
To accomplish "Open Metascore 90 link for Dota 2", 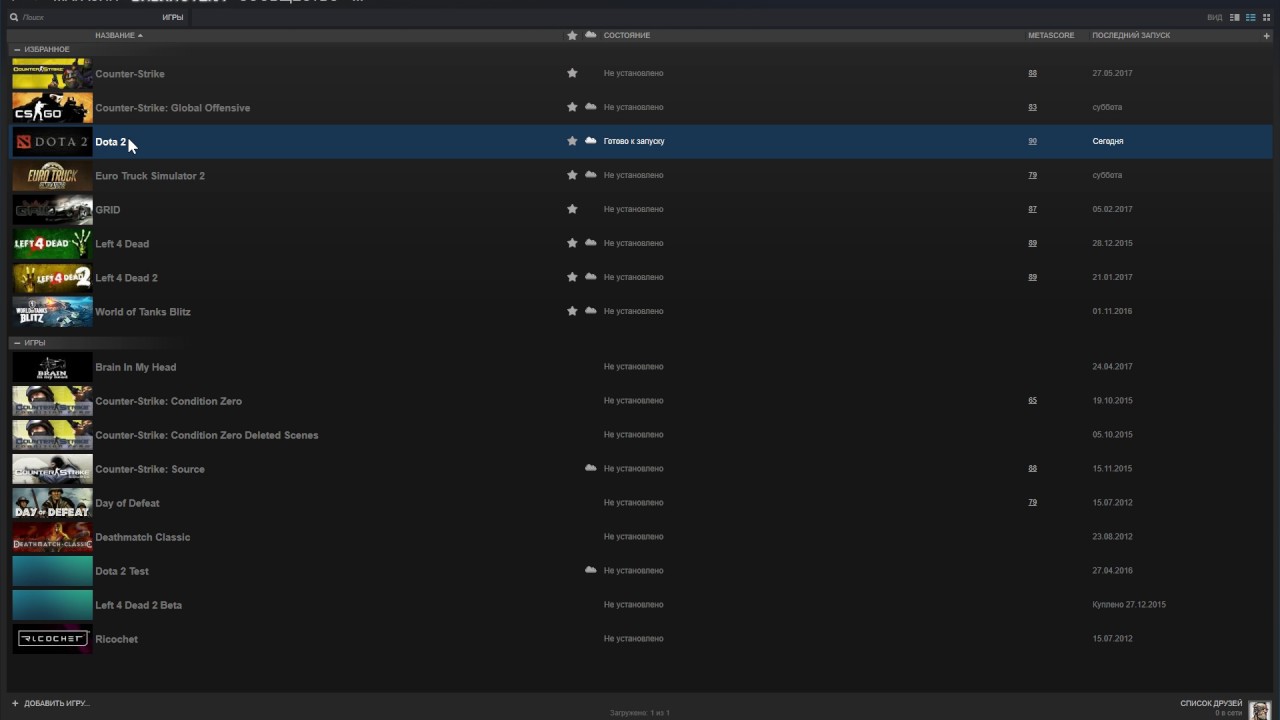I will point(1032,141).
